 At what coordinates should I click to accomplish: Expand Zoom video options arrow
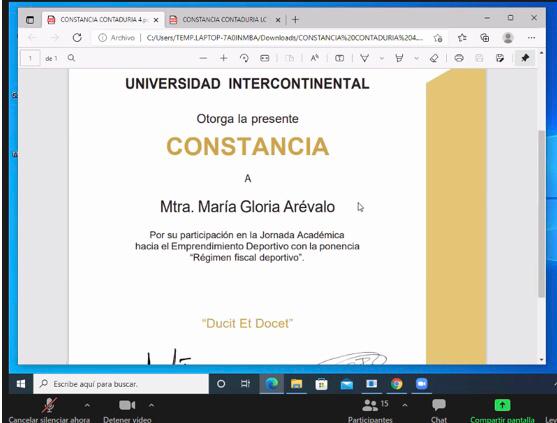pyautogui.click(x=151, y=405)
